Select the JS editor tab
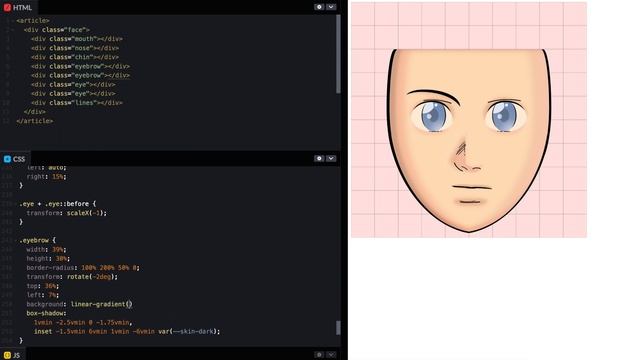Screen dimensions: 640x360 12,355
